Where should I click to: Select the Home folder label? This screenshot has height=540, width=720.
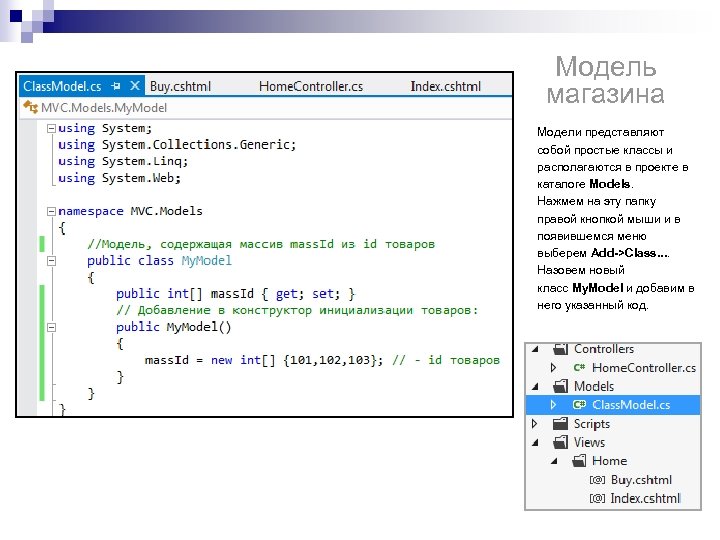609,461
